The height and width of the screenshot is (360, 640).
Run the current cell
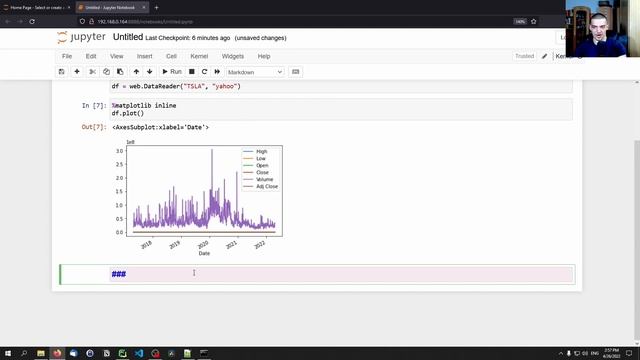click(x=172, y=72)
